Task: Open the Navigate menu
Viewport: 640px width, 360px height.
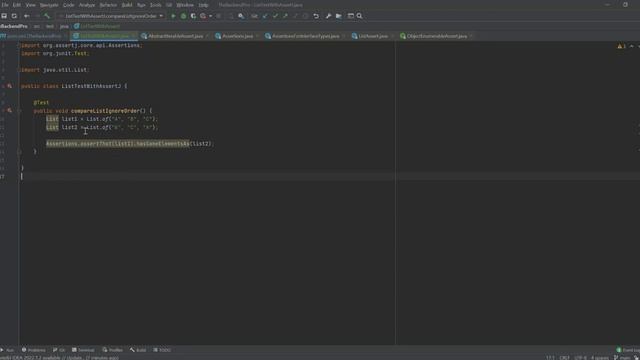Action: pyautogui.click(x=49, y=5)
